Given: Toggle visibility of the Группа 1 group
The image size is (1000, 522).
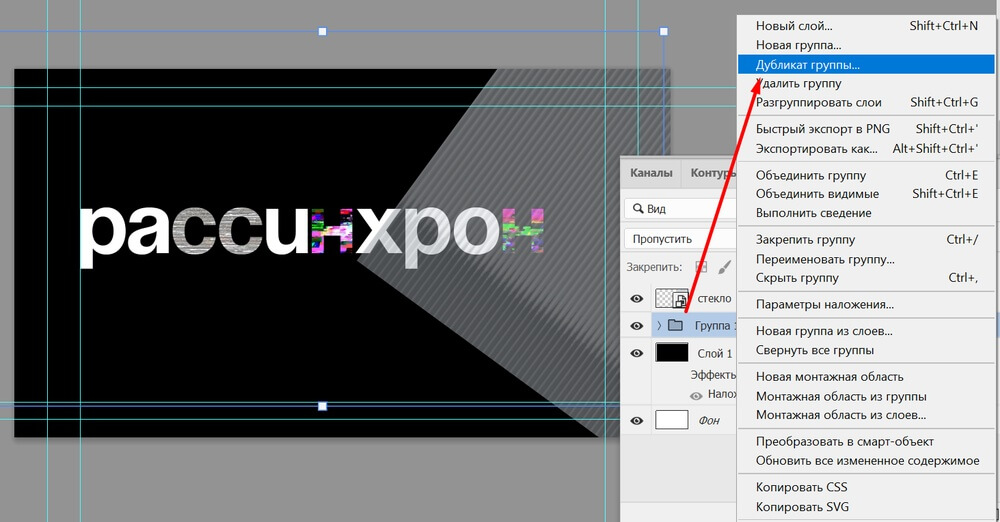Looking at the screenshot, I should click(636, 326).
